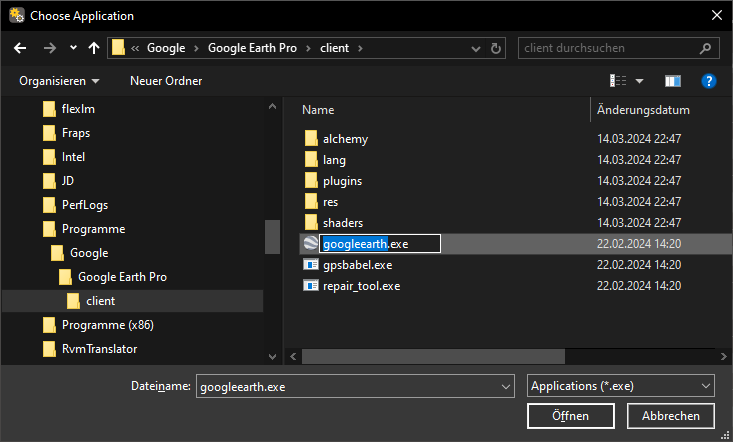Image resolution: width=733 pixels, height=442 pixels.
Task: Select the PerfLogs folder in tree
Action: click(85, 205)
